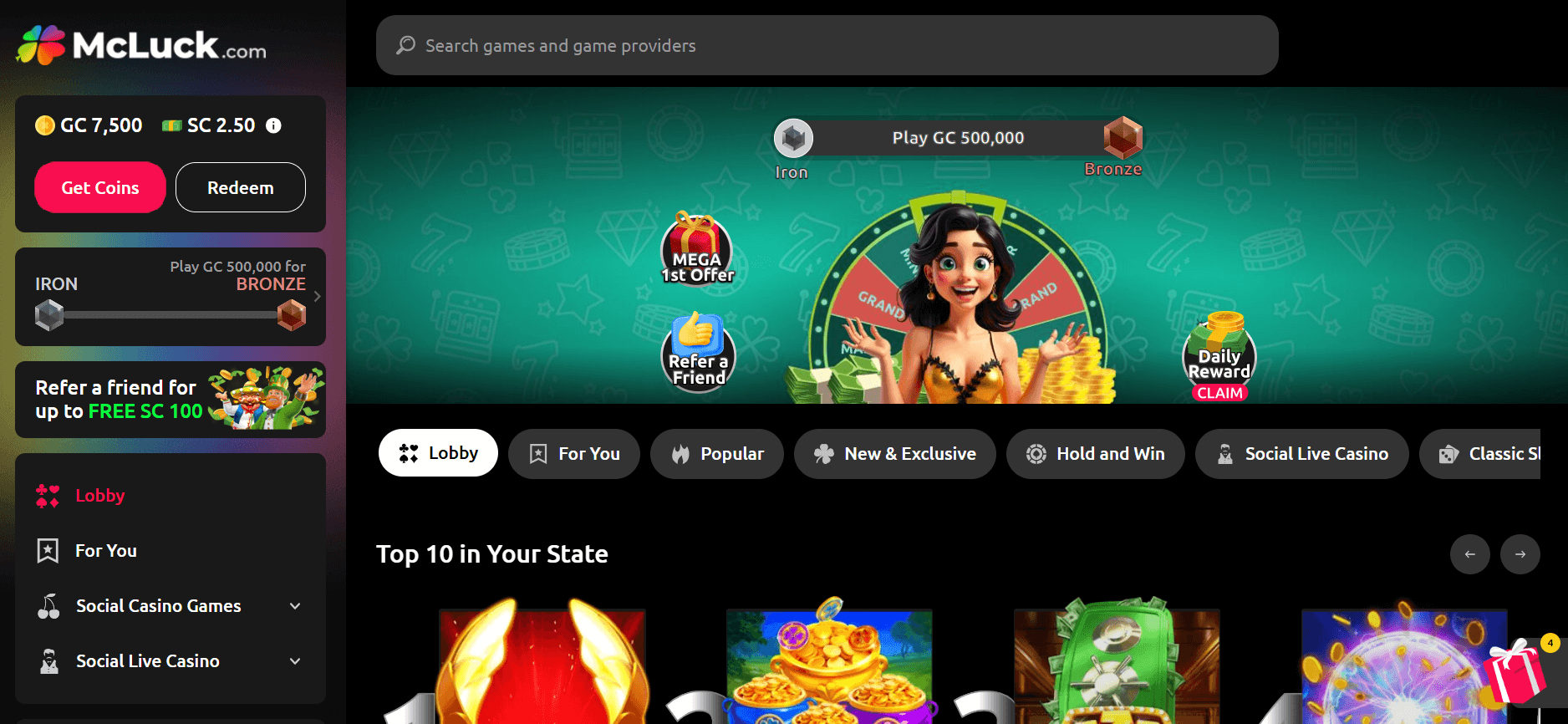1568x724 pixels.
Task: Open the Iron to Bronze level details chevron
Action: pos(318,297)
